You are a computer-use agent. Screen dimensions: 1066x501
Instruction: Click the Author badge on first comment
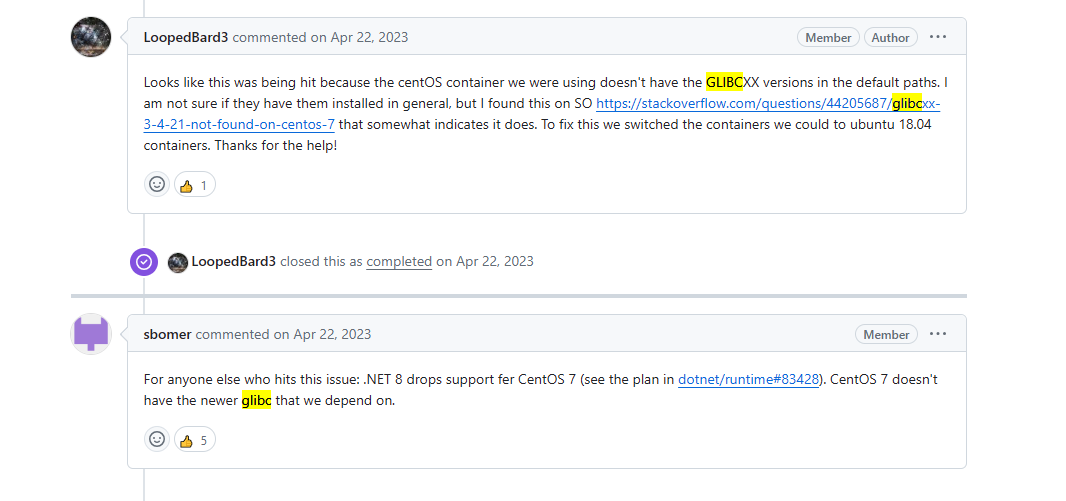click(891, 37)
